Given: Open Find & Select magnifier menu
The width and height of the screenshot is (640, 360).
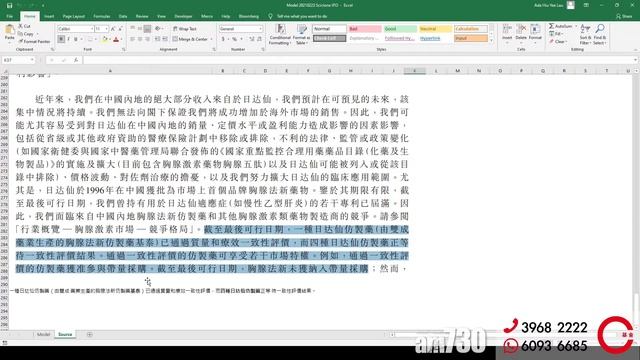Looking at the screenshot, I should coord(600,34).
